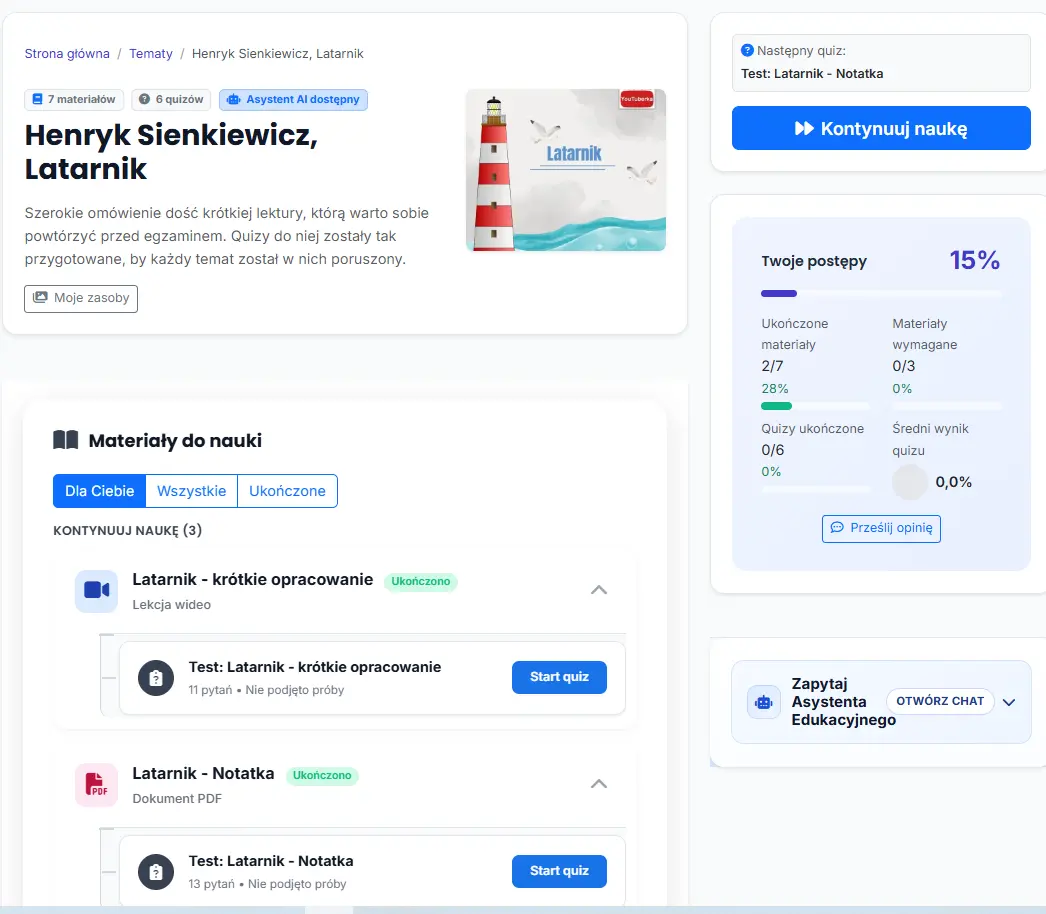This screenshot has width=1046, height=914.
Task: Click the 0/6 quizzes completed value
Action: point(772,450)
